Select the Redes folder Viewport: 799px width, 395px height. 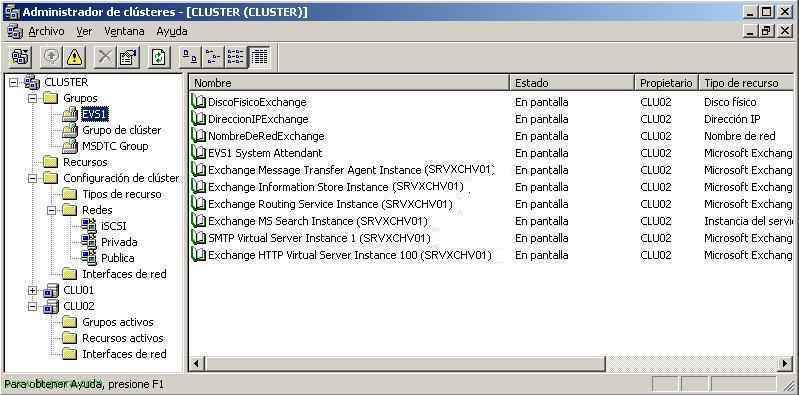click(x=97, y=210)
